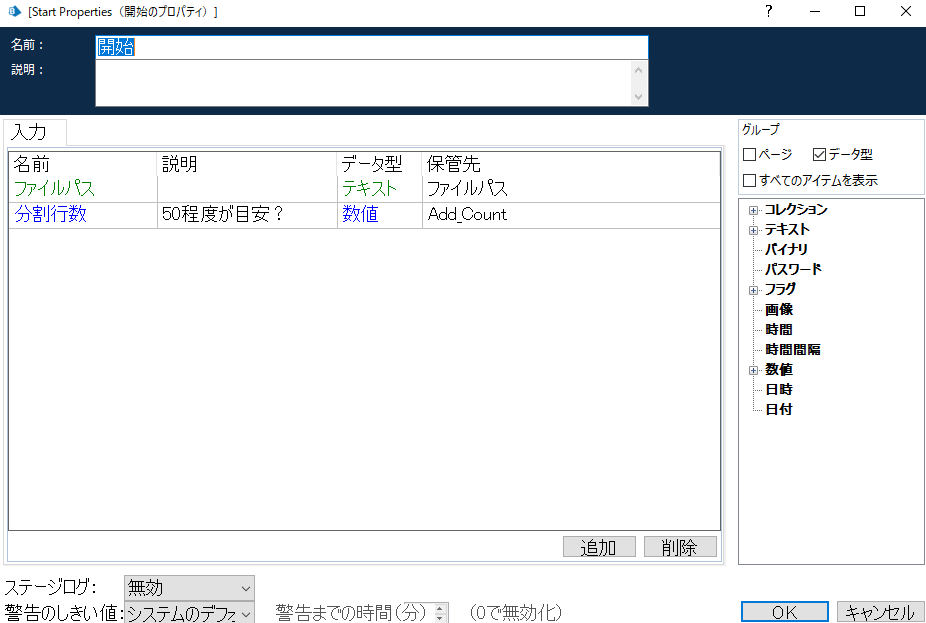Decrease 警告までの時間 with stepper down arrow
This screenshot has height=623, width=926.
(x=439, y=618)
